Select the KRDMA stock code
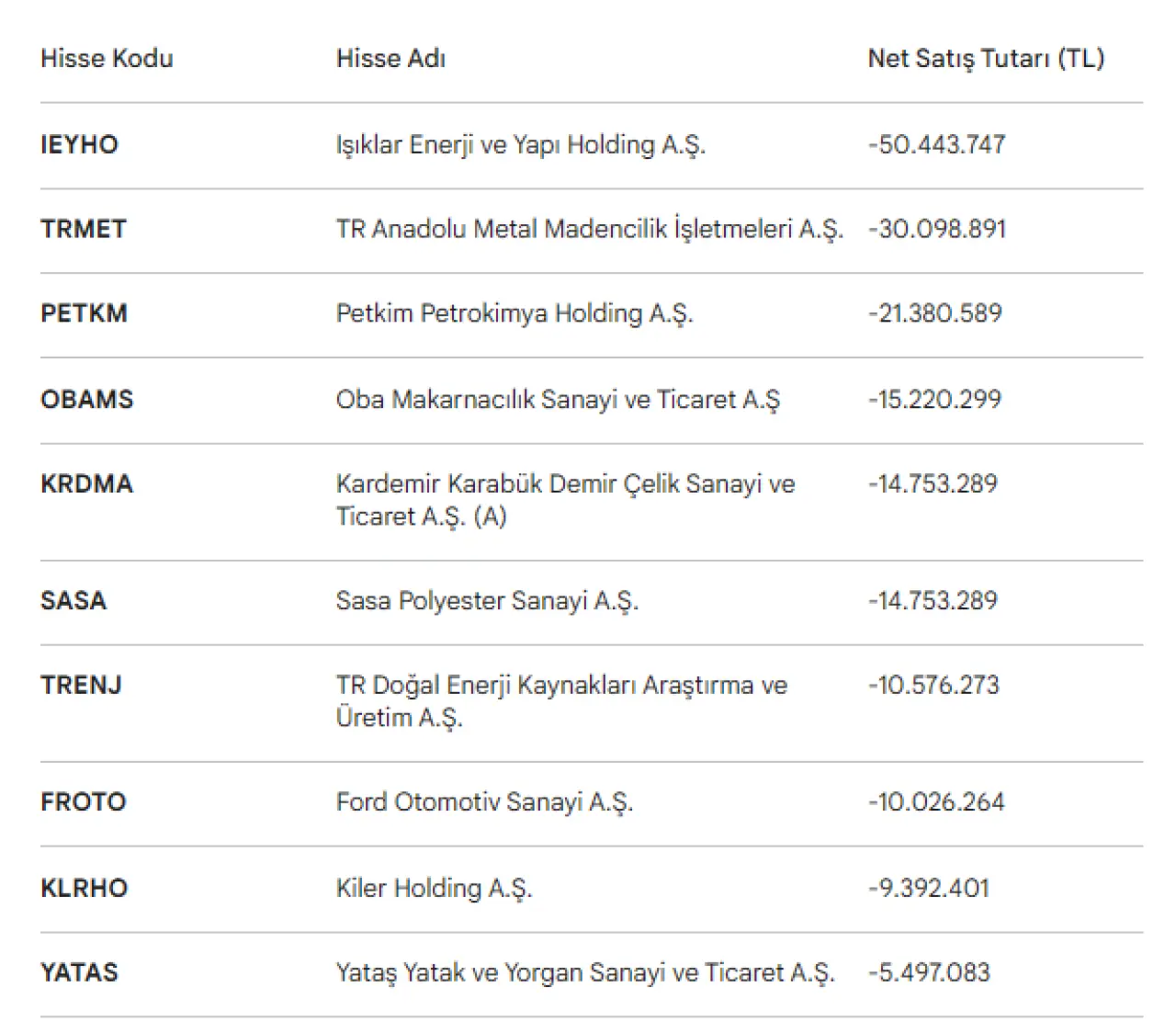 (x=86, y=484)
